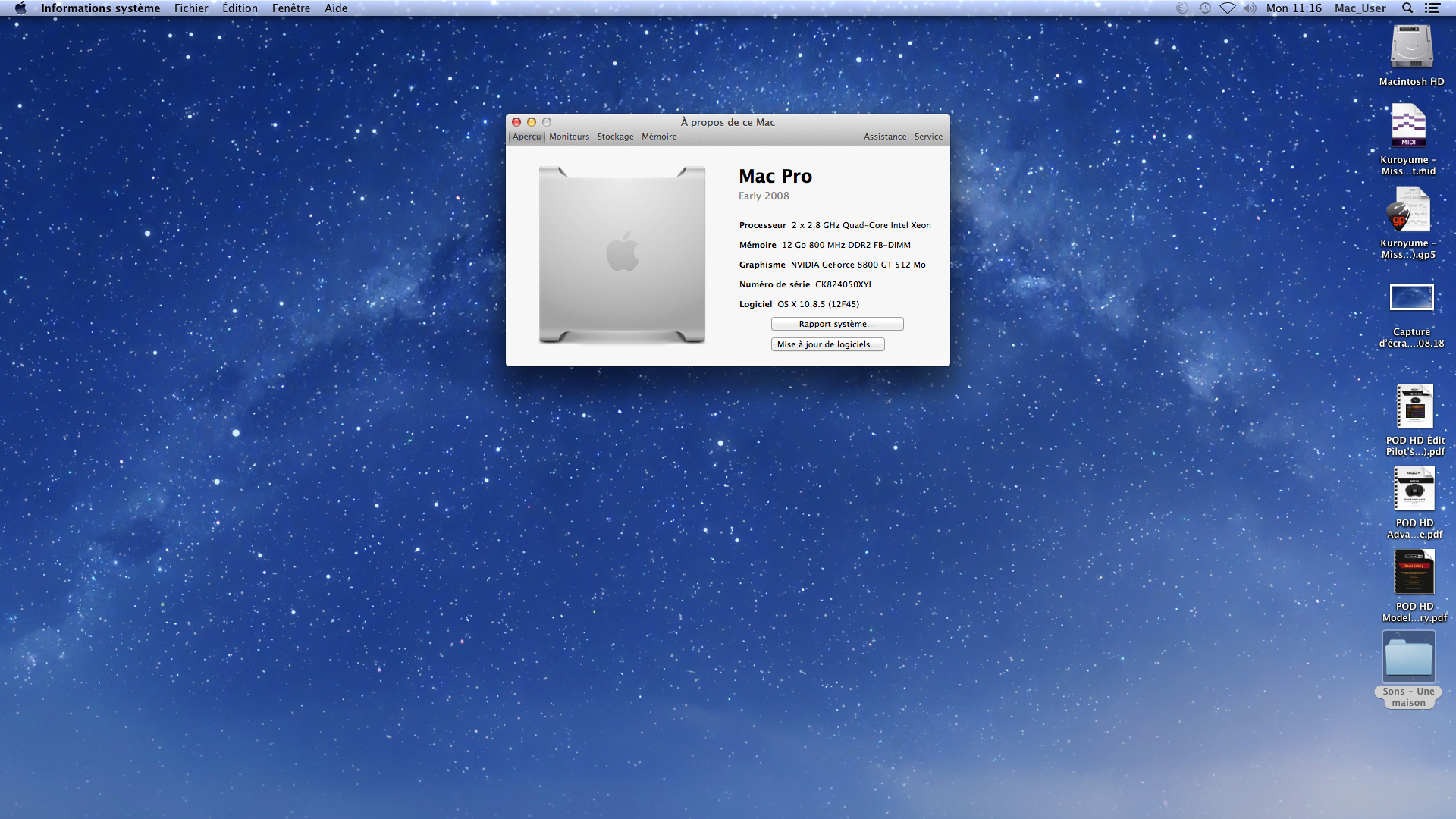Image resolution: width=1456 pixels, height=819 pixels.
Task: Open the Apple menu
Action: (20, 8)
